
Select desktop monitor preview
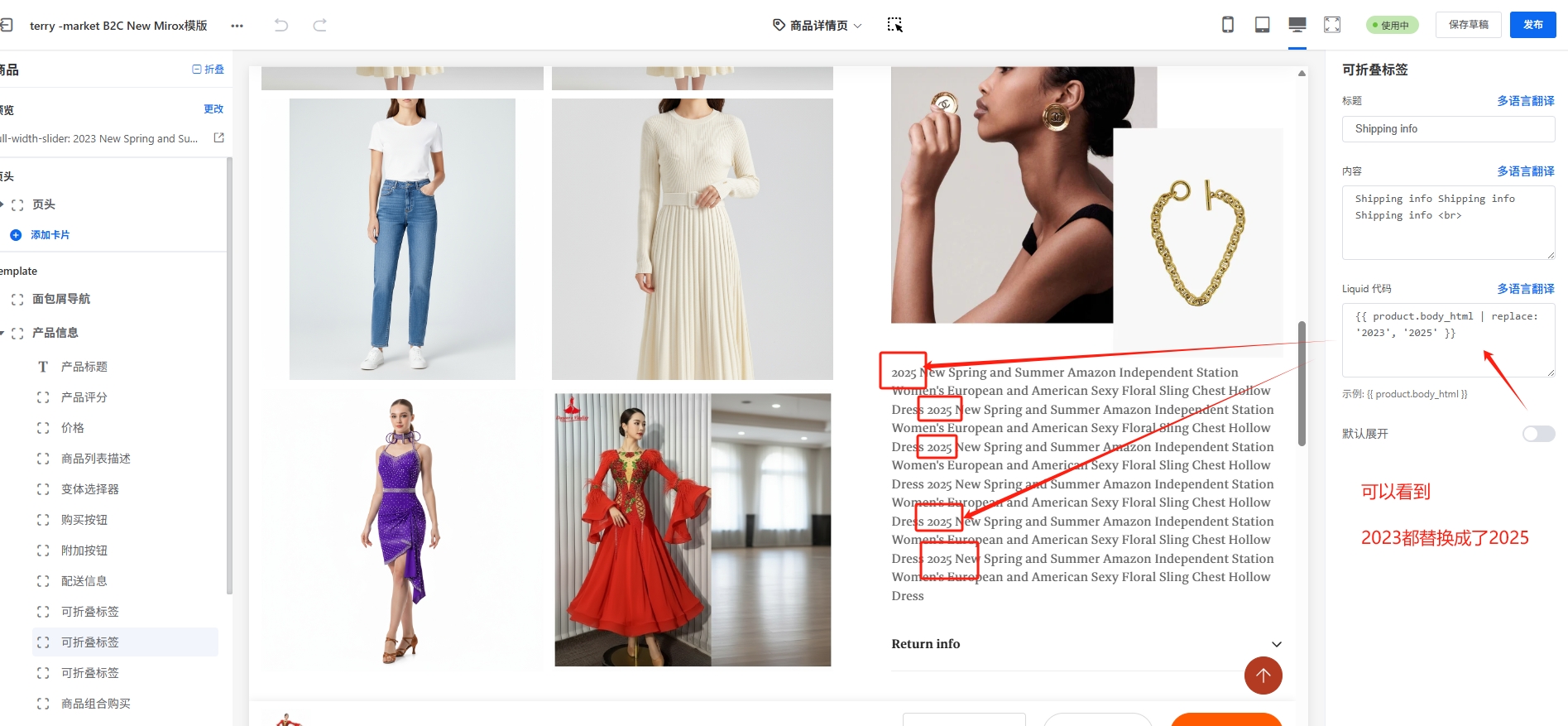(x=1297, y=25)
